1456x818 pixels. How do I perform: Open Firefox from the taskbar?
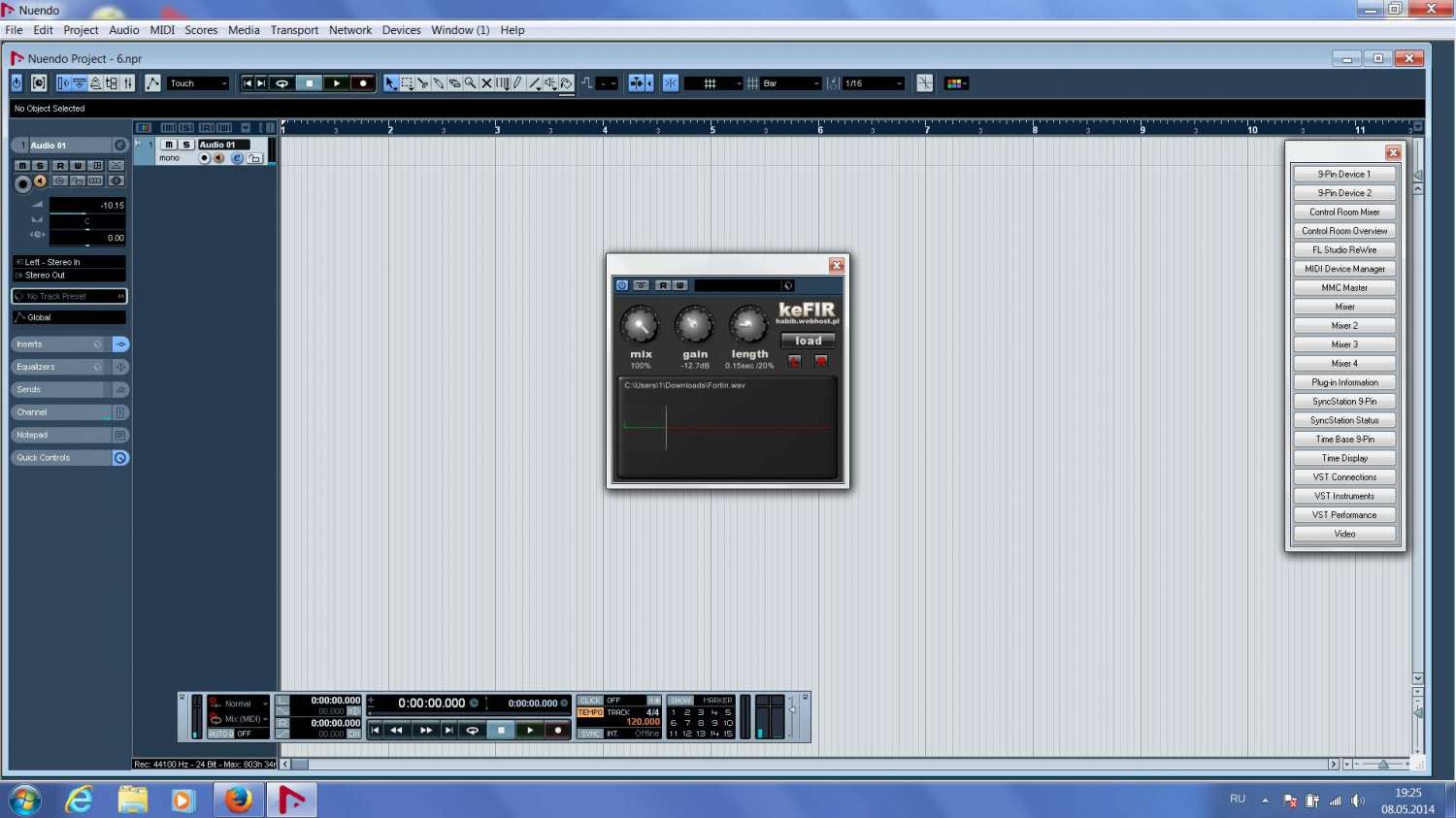tap(239, 800)
